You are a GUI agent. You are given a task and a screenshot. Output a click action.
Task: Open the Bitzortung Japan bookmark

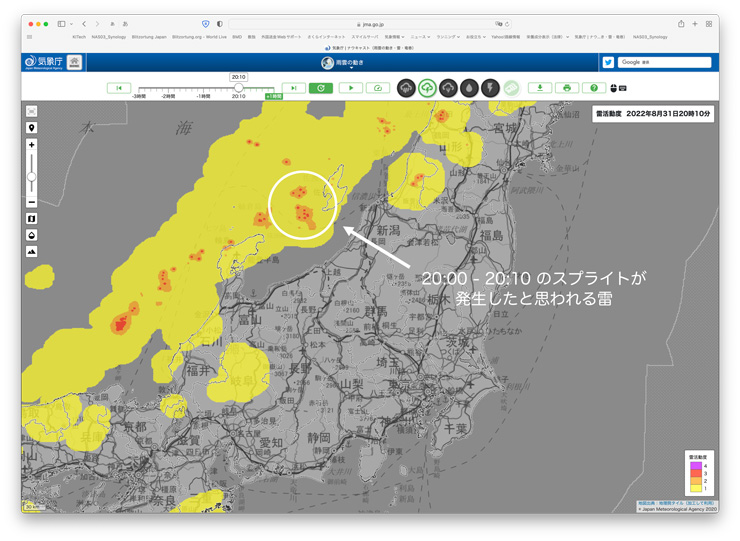pos(148,36)
